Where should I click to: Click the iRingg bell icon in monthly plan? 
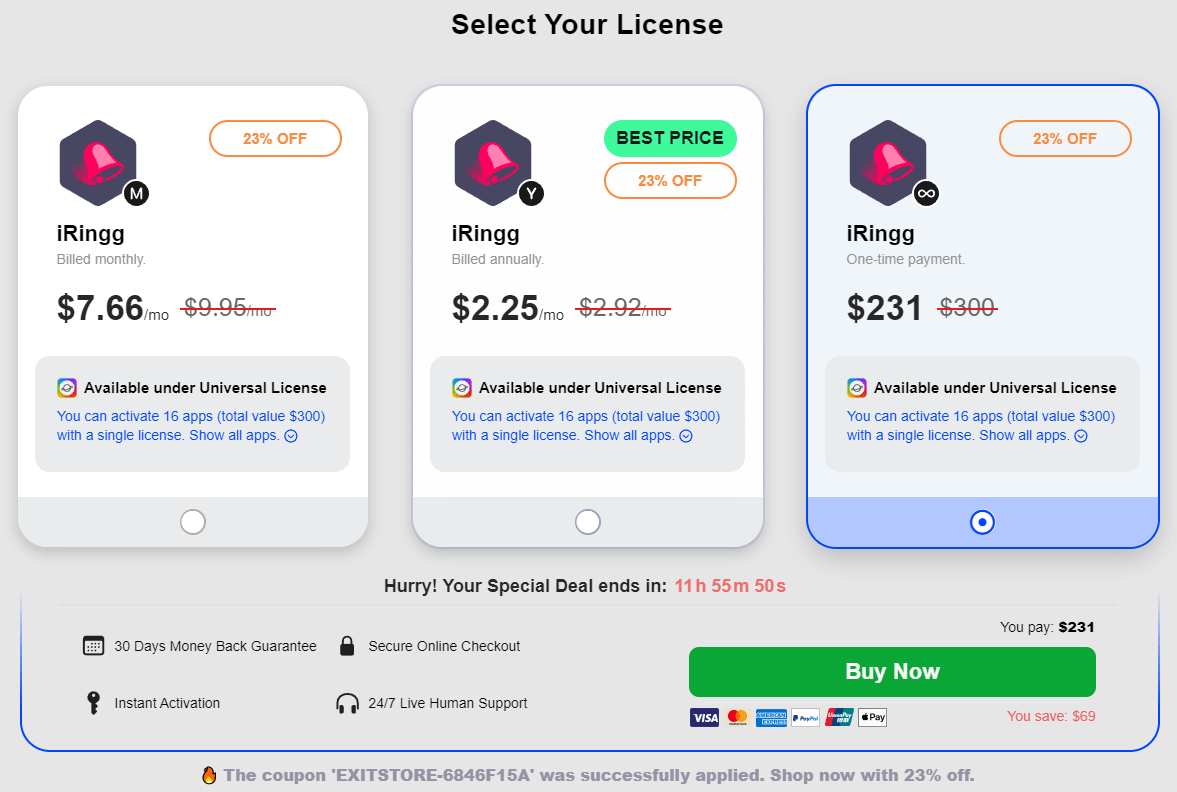(98, 160)
